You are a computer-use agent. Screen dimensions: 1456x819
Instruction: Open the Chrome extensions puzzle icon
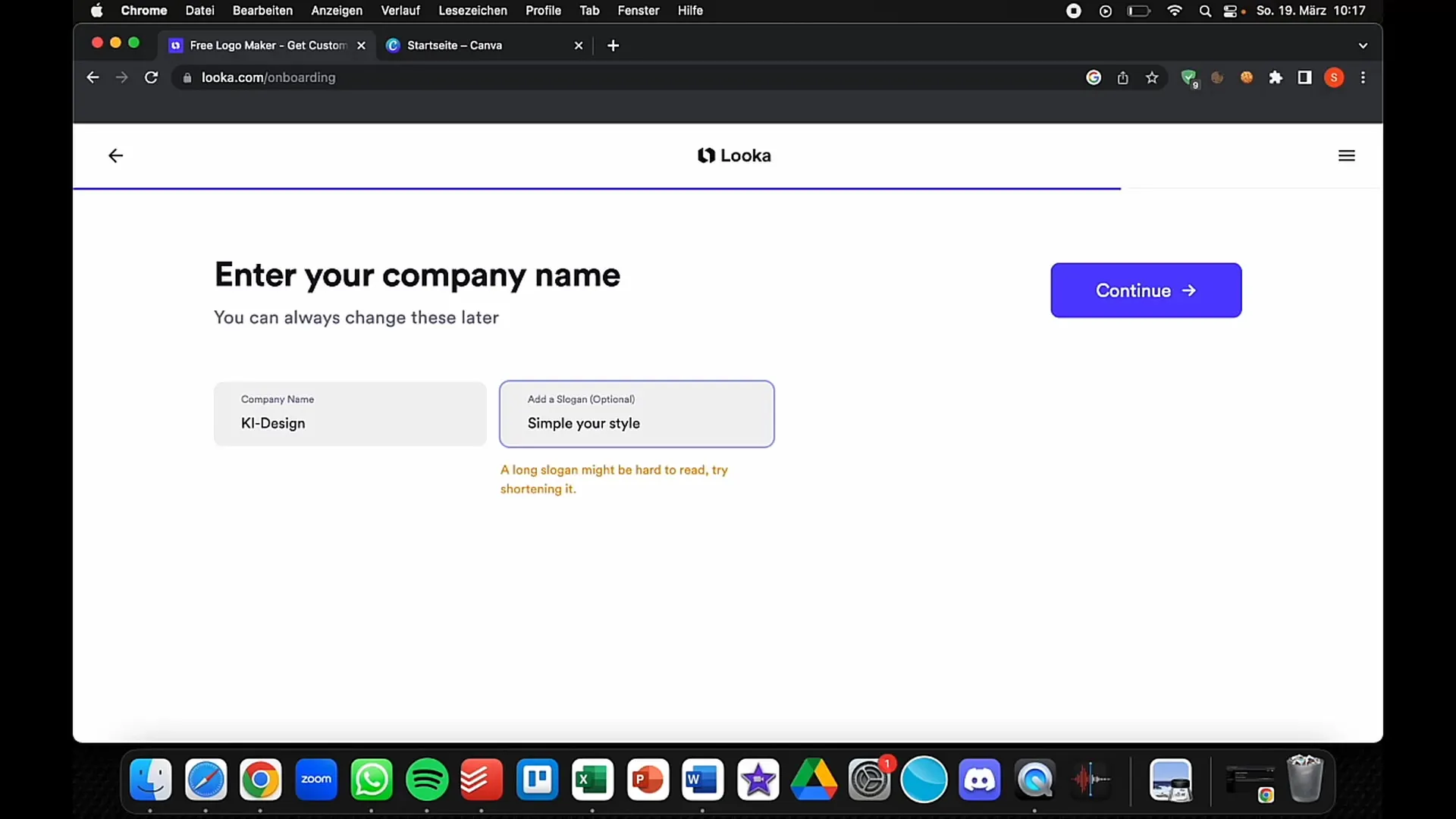coord(1276,77)
